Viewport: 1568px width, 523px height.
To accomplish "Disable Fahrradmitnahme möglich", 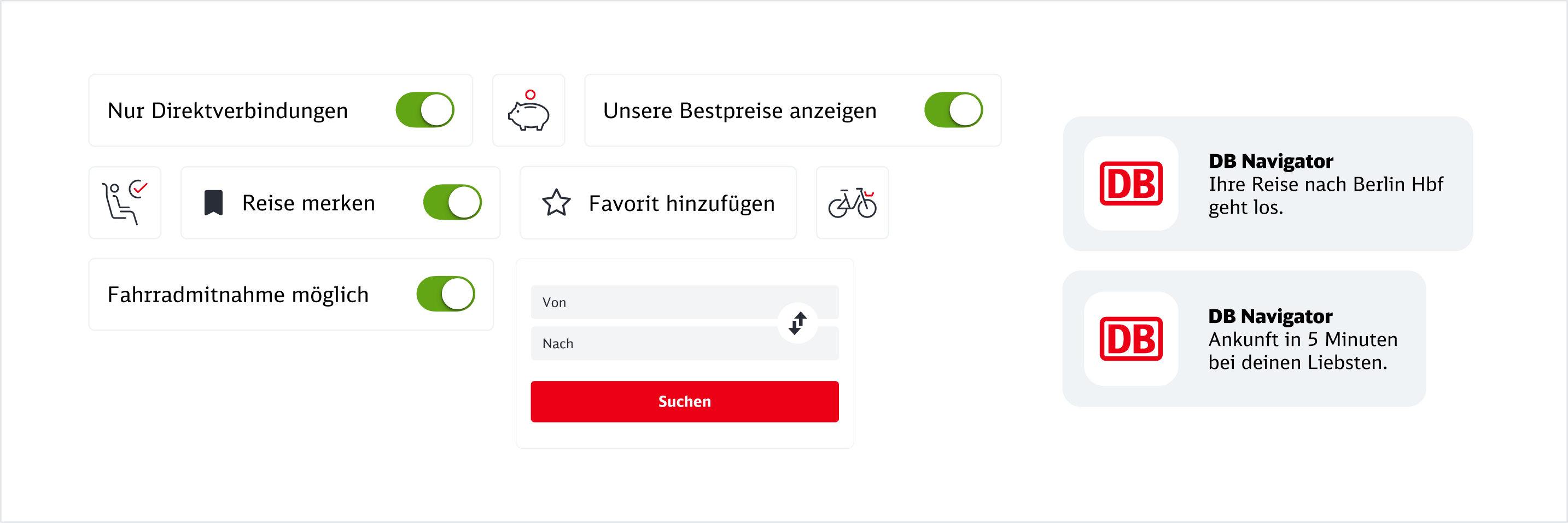I will tap(446, 293).
